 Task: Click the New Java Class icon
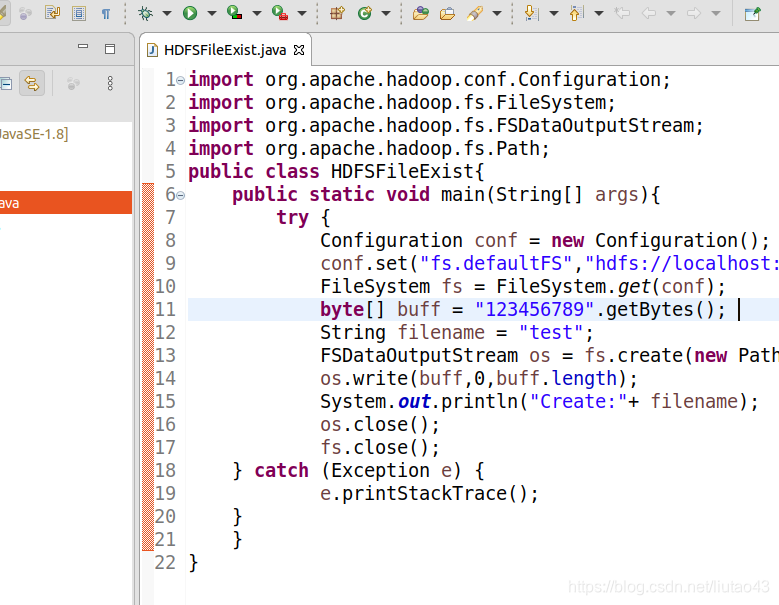365,13
